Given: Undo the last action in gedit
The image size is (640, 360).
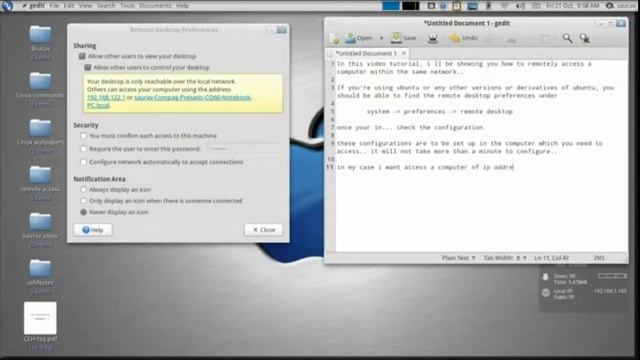Looking at the screenshot, I should 464,38.
